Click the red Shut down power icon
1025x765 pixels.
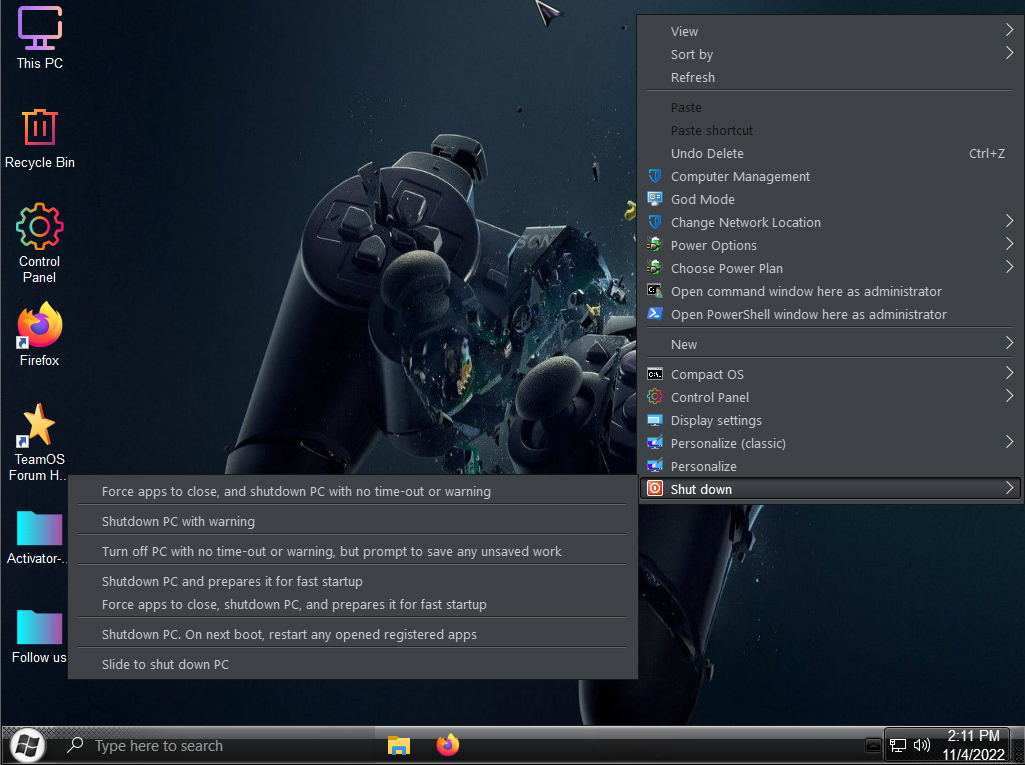(654, 488)
